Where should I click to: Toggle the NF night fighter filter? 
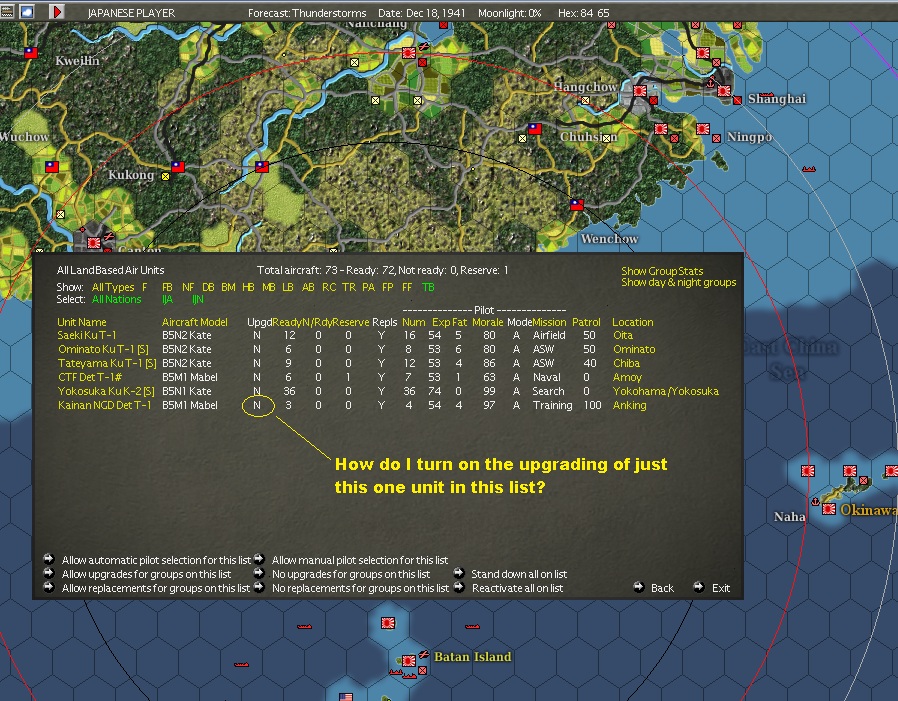(188, 287)
